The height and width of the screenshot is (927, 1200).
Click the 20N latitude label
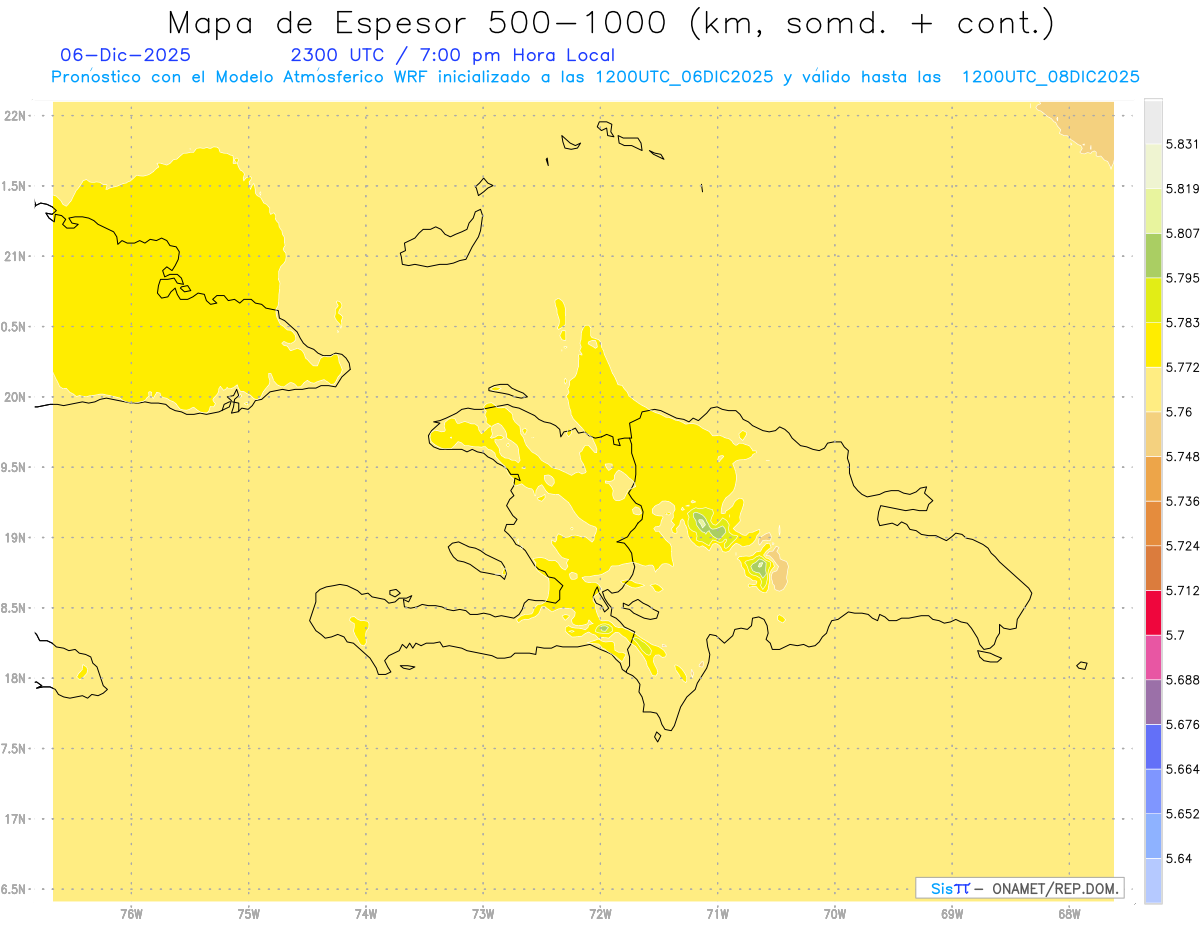15,398
